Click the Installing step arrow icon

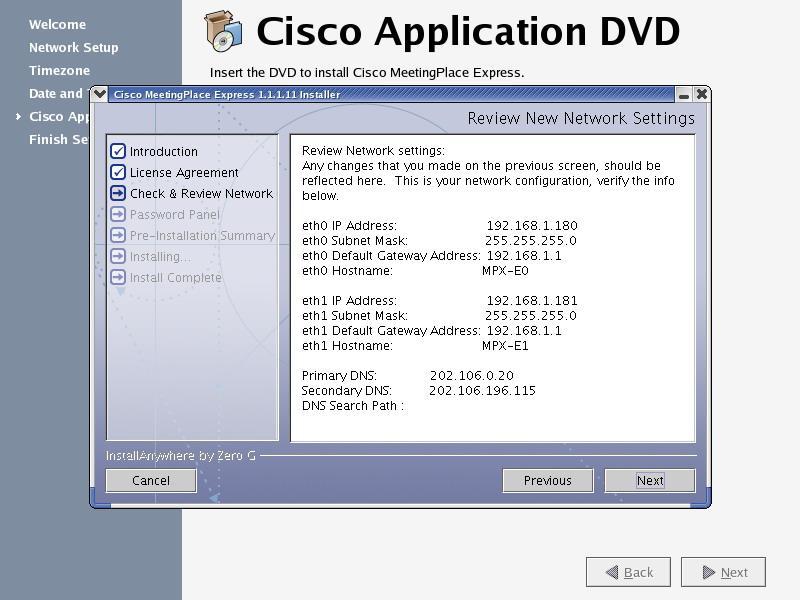pos(118,256)
